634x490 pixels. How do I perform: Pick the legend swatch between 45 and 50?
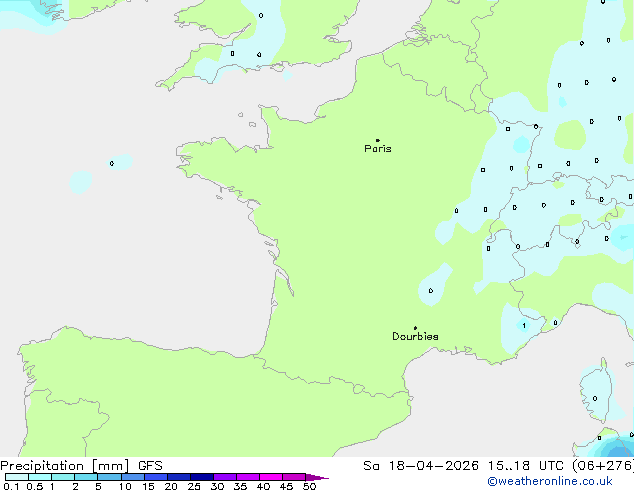pyautogui.click(x=295, y=477)
